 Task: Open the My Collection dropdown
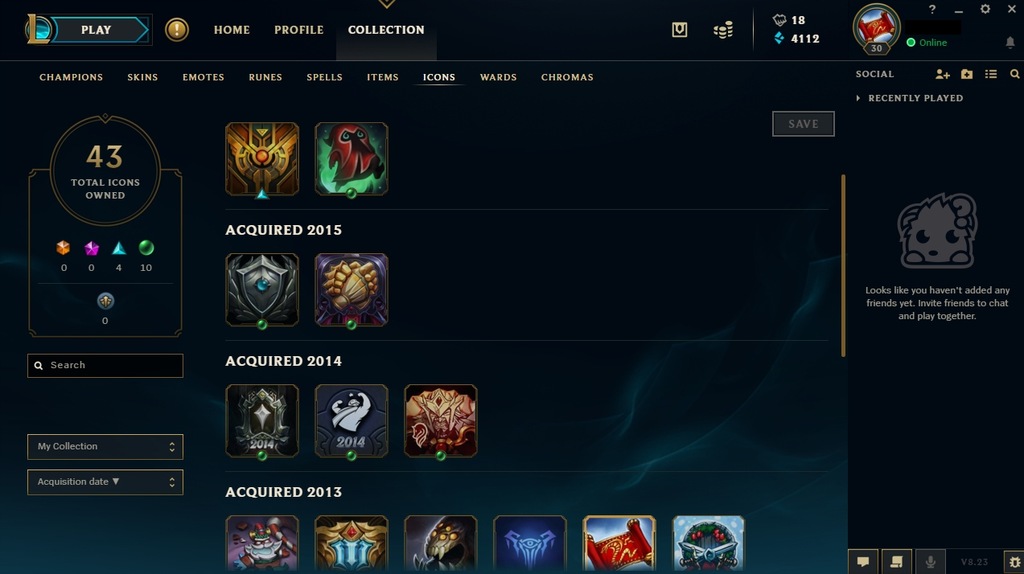(105, 447)
